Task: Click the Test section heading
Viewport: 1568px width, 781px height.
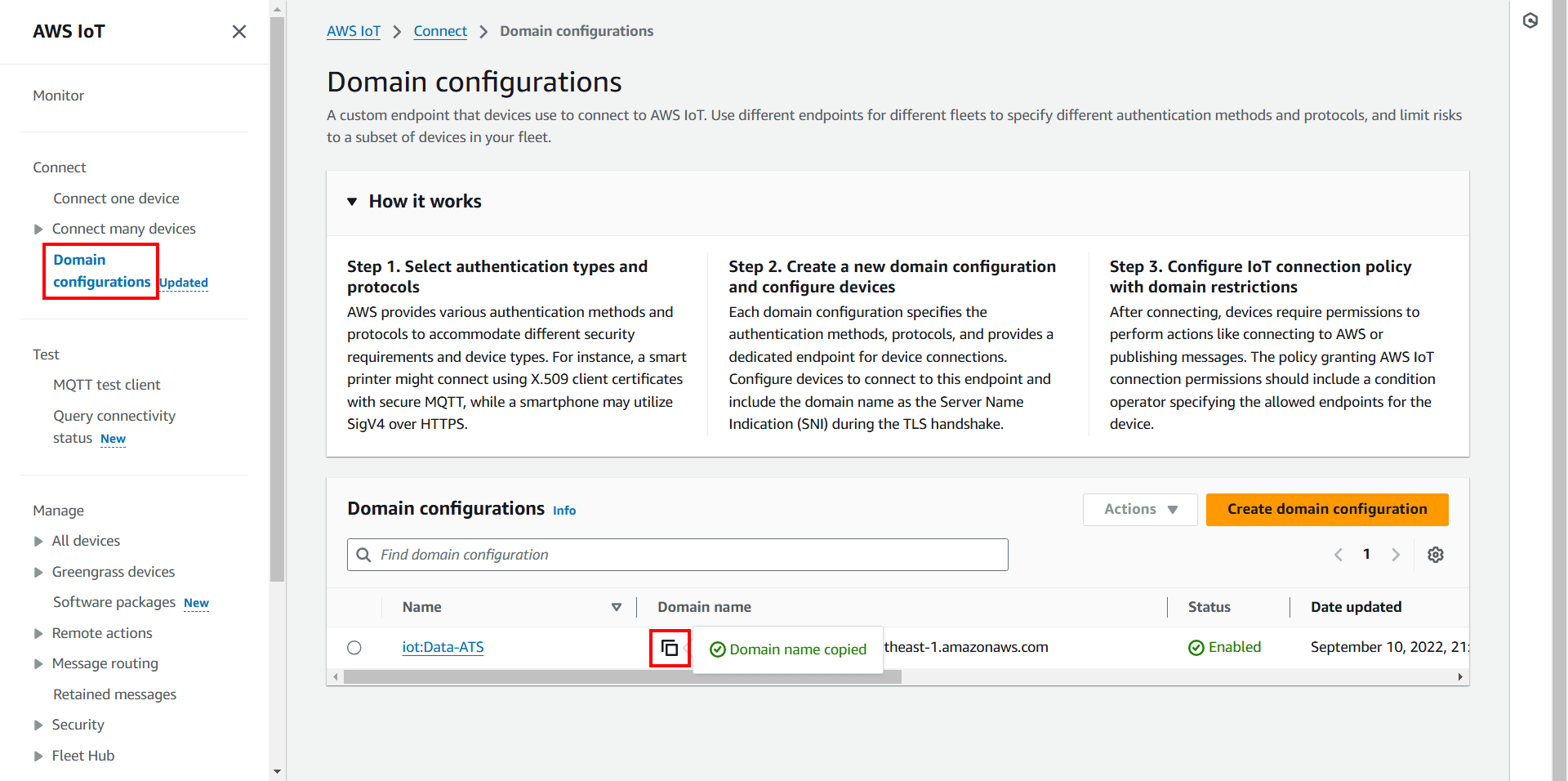Action: [46, 355]
